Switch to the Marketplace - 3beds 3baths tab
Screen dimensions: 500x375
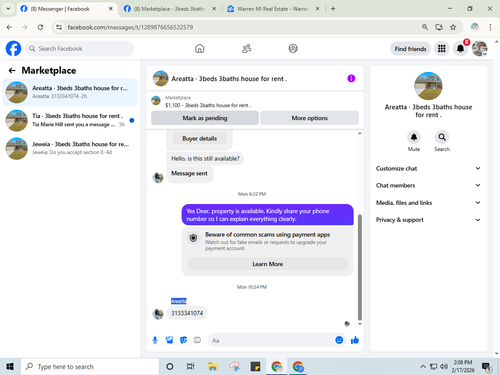click(170, 9)
